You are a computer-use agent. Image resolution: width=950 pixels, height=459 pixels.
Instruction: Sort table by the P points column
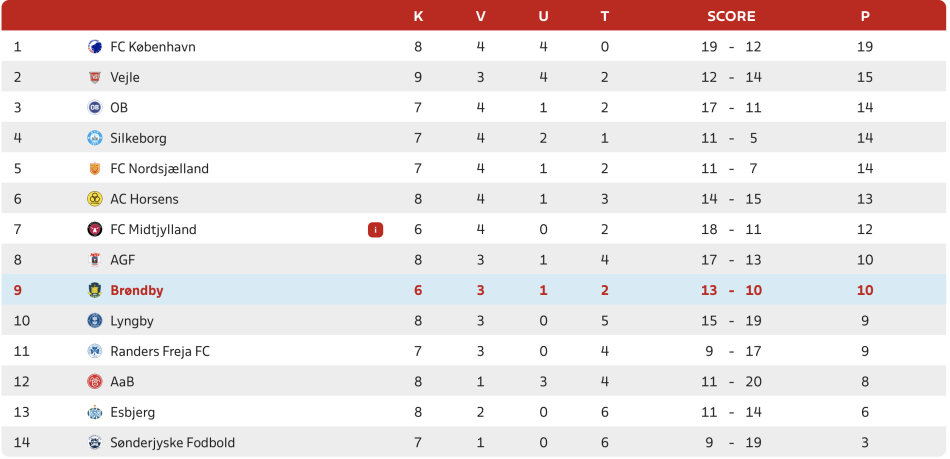pos(865,16)
